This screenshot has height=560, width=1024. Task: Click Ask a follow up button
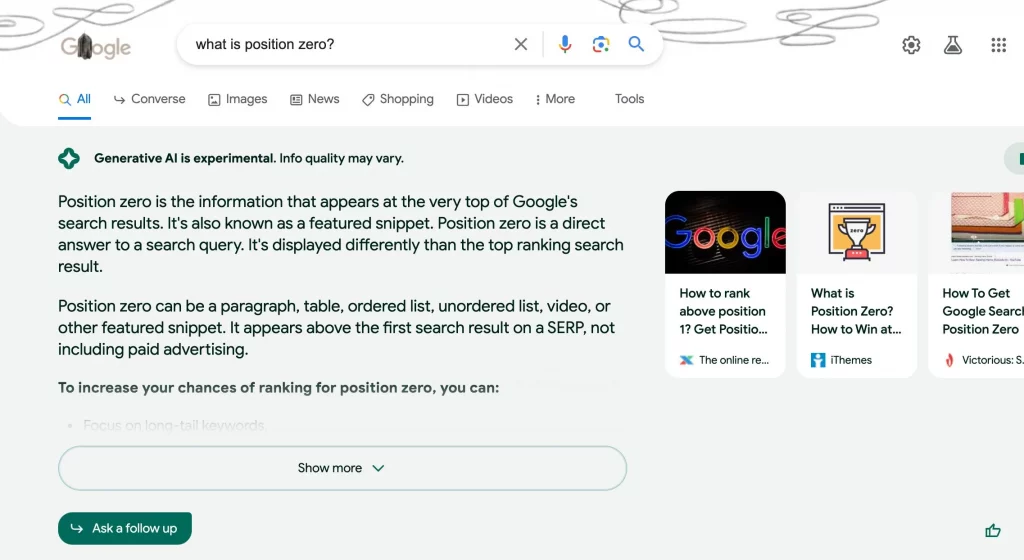(125, 528)
